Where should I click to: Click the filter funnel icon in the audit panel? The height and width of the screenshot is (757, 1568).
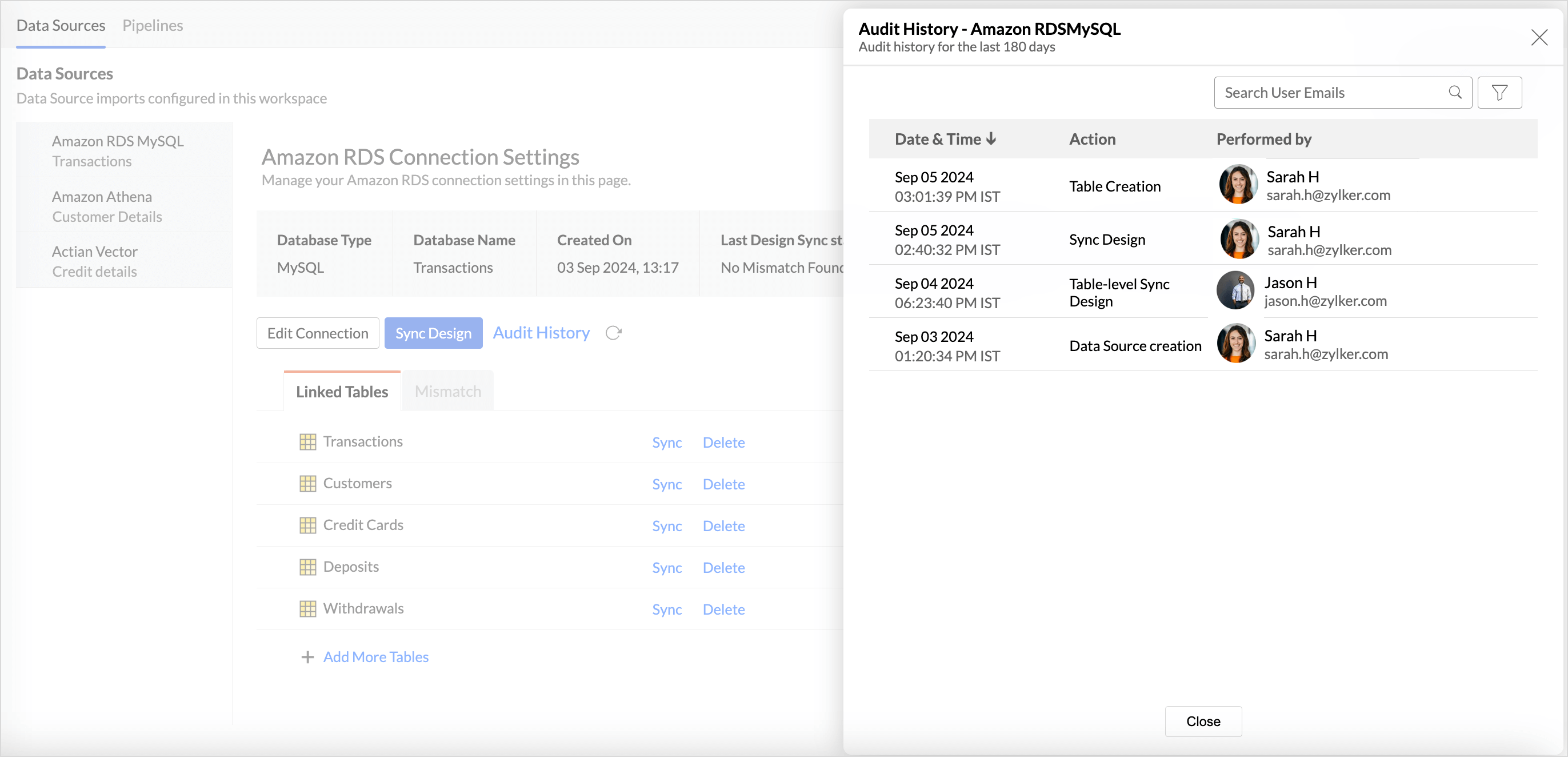(x=1499, y=93)
